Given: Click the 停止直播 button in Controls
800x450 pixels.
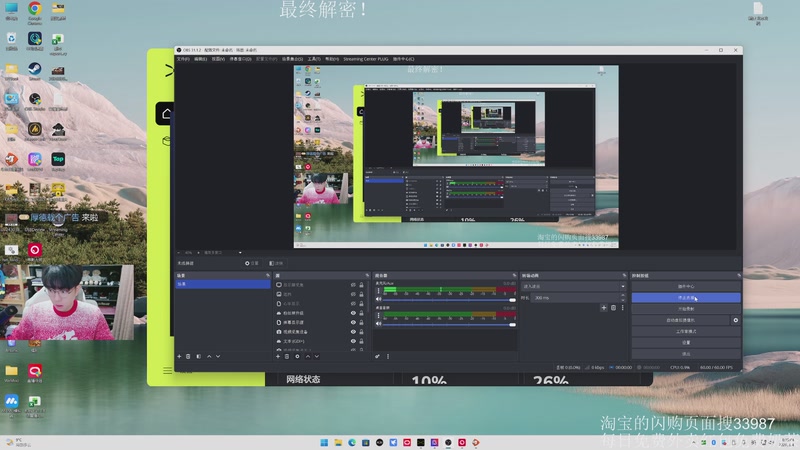Looking at the screenshot, I should coord(686,297).
